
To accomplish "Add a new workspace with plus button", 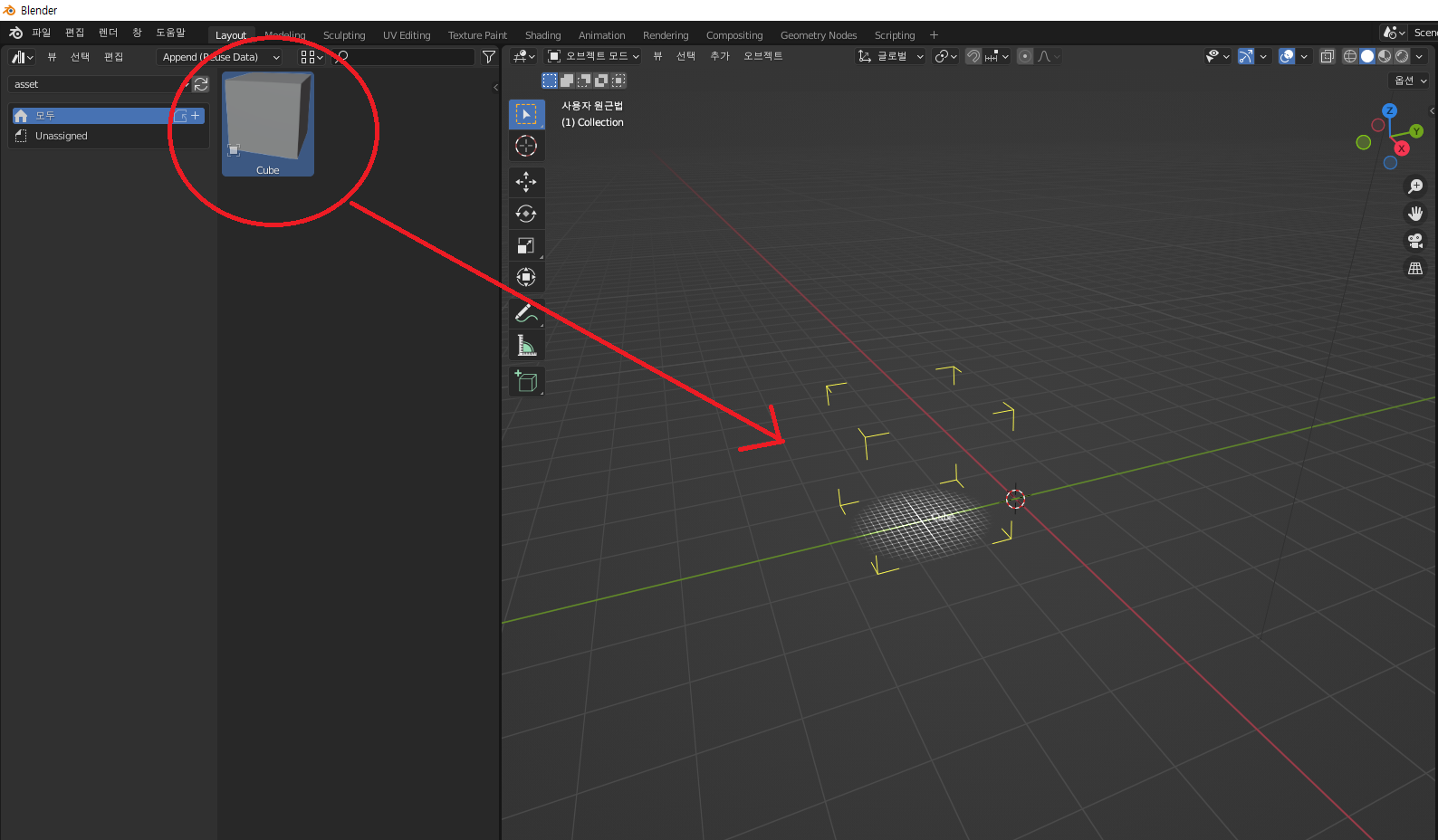I will click(x=934, y=35).
